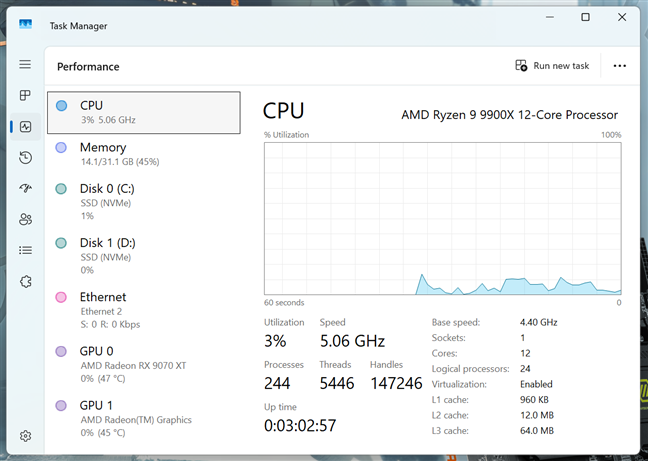Click the L2 cache 12.0 MB value
The width and height of the screenshot is (648, 461).
537,415
